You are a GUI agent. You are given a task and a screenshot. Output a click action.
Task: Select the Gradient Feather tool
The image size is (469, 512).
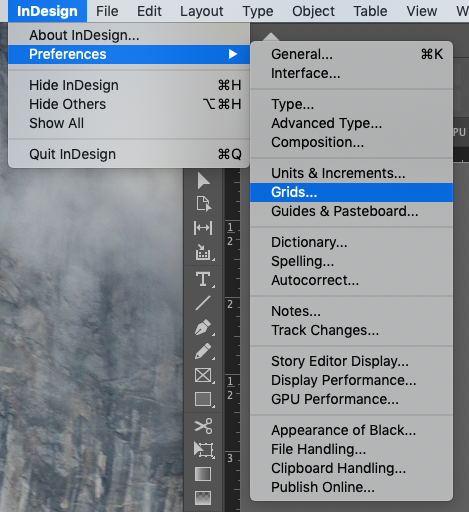203,498
